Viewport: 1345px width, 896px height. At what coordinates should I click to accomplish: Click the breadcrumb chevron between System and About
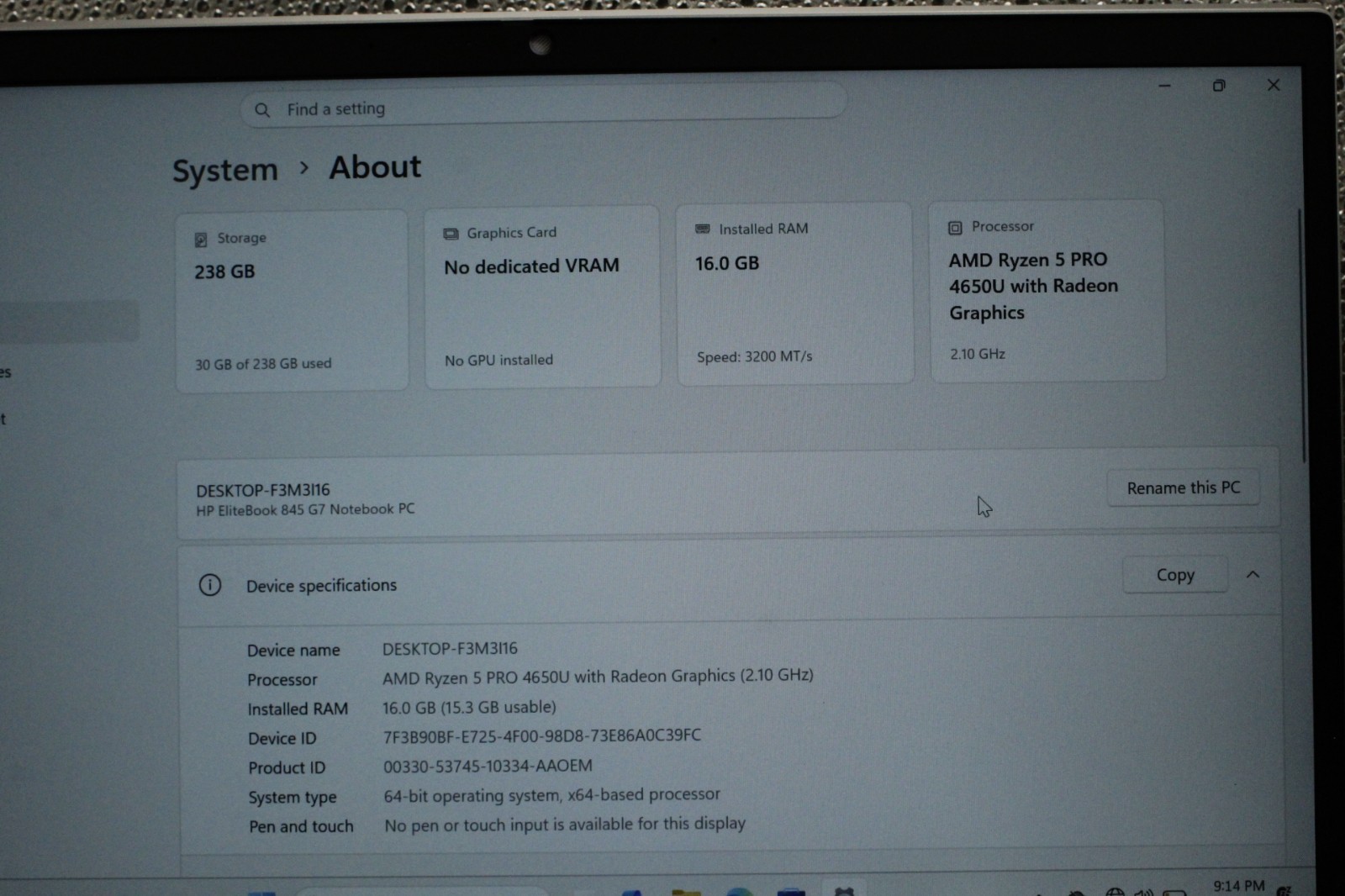point(303,168)
